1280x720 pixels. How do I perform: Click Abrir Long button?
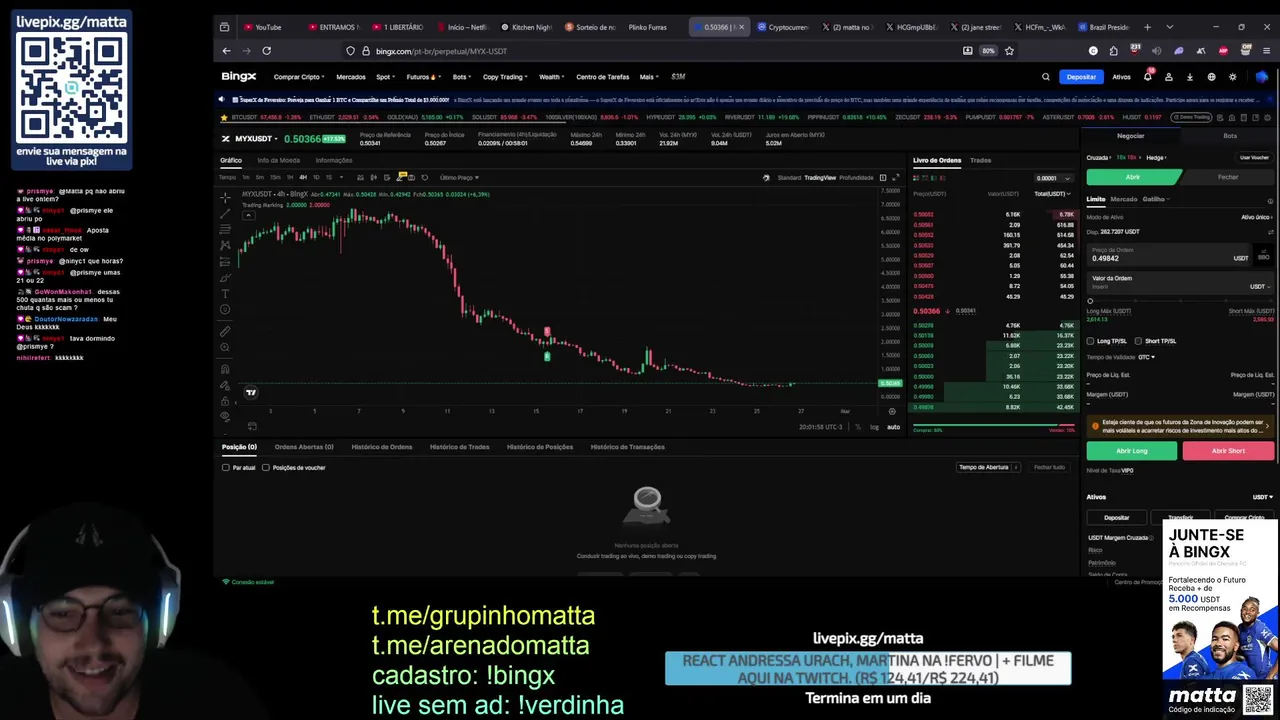1132,451
